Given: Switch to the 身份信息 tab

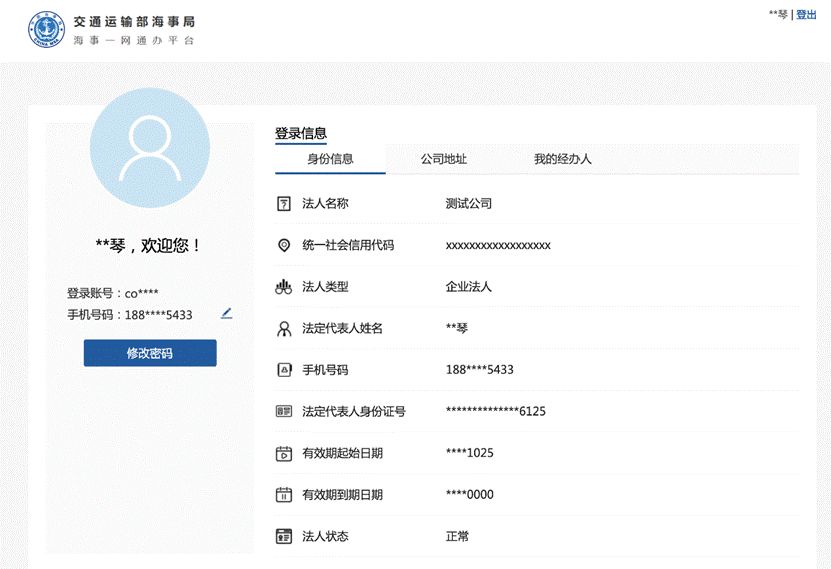Looking at the screenshot, I should [x=330, y=159].
